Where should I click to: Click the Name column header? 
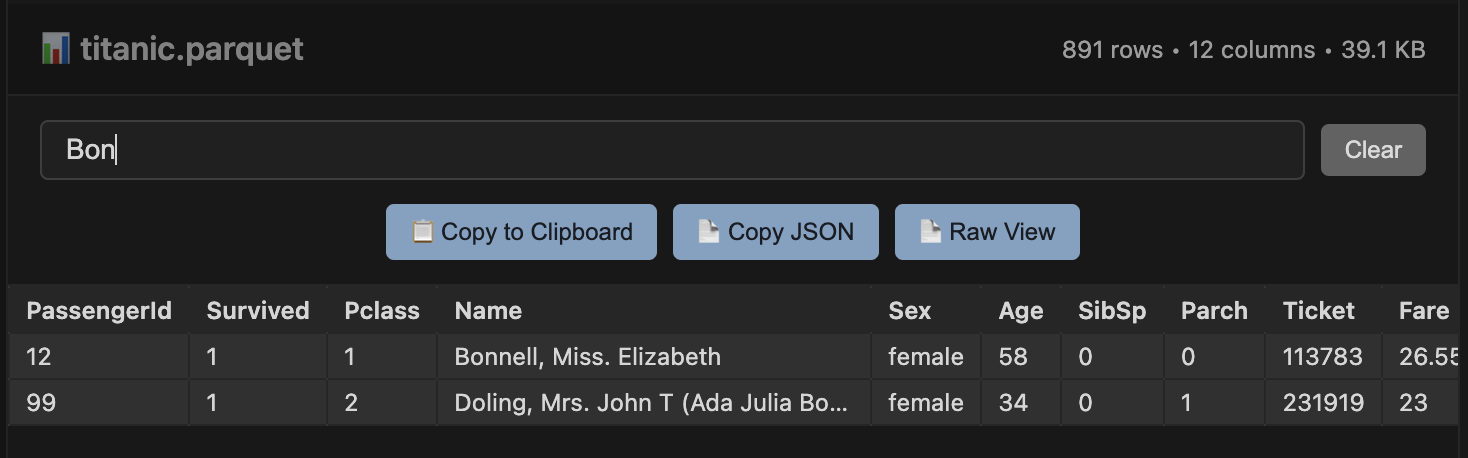[x=488, y=311]
